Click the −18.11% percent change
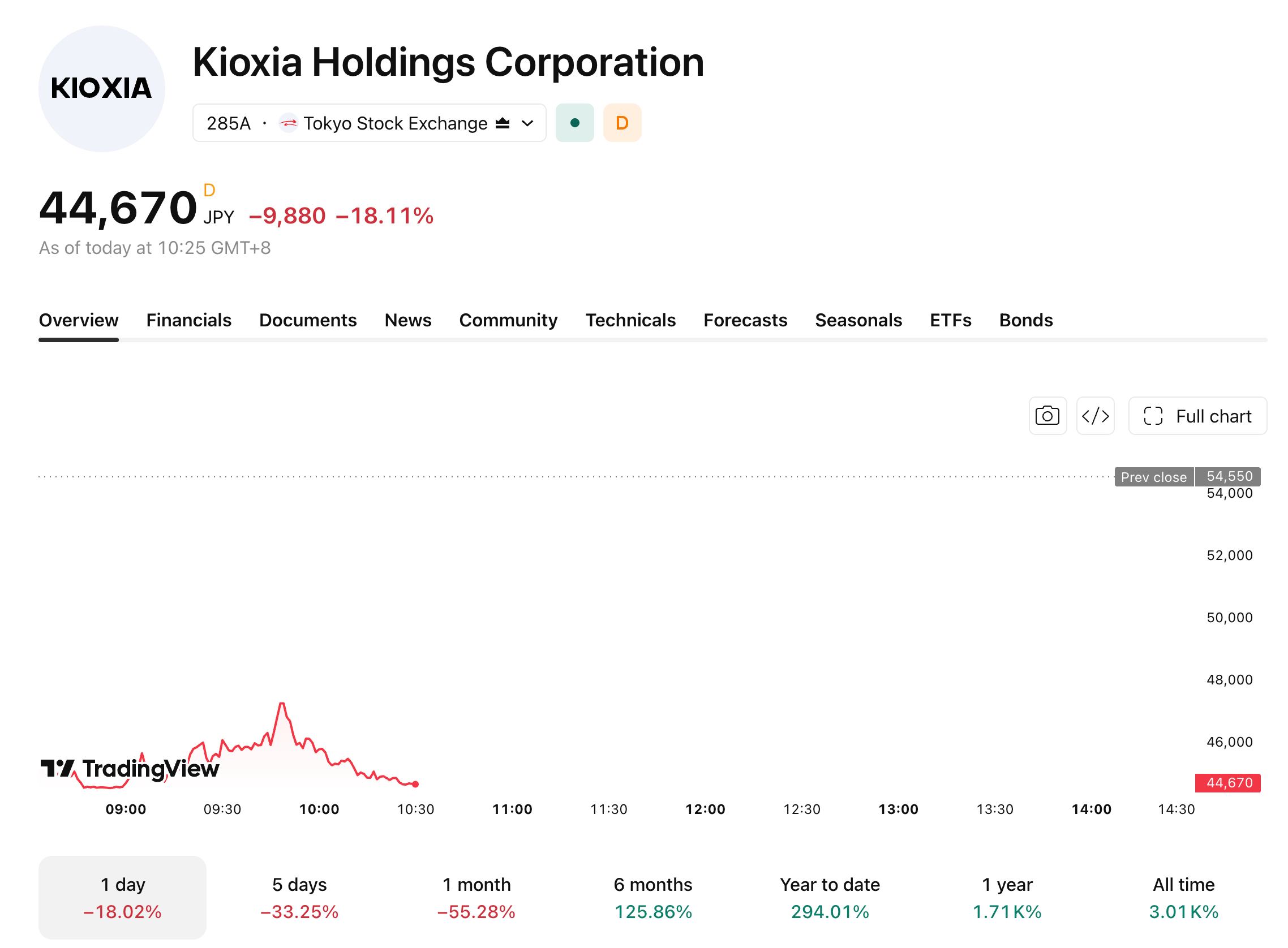 click(385, 216)
